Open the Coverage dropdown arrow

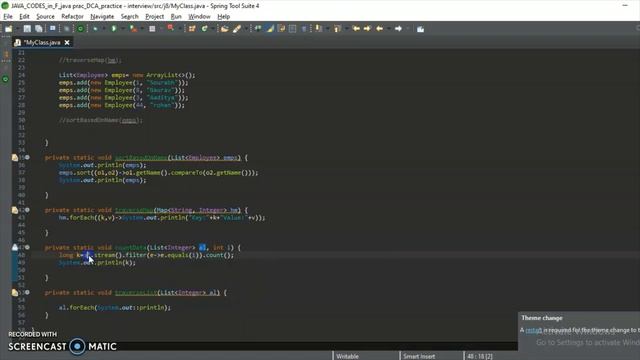tap(141, 29)
